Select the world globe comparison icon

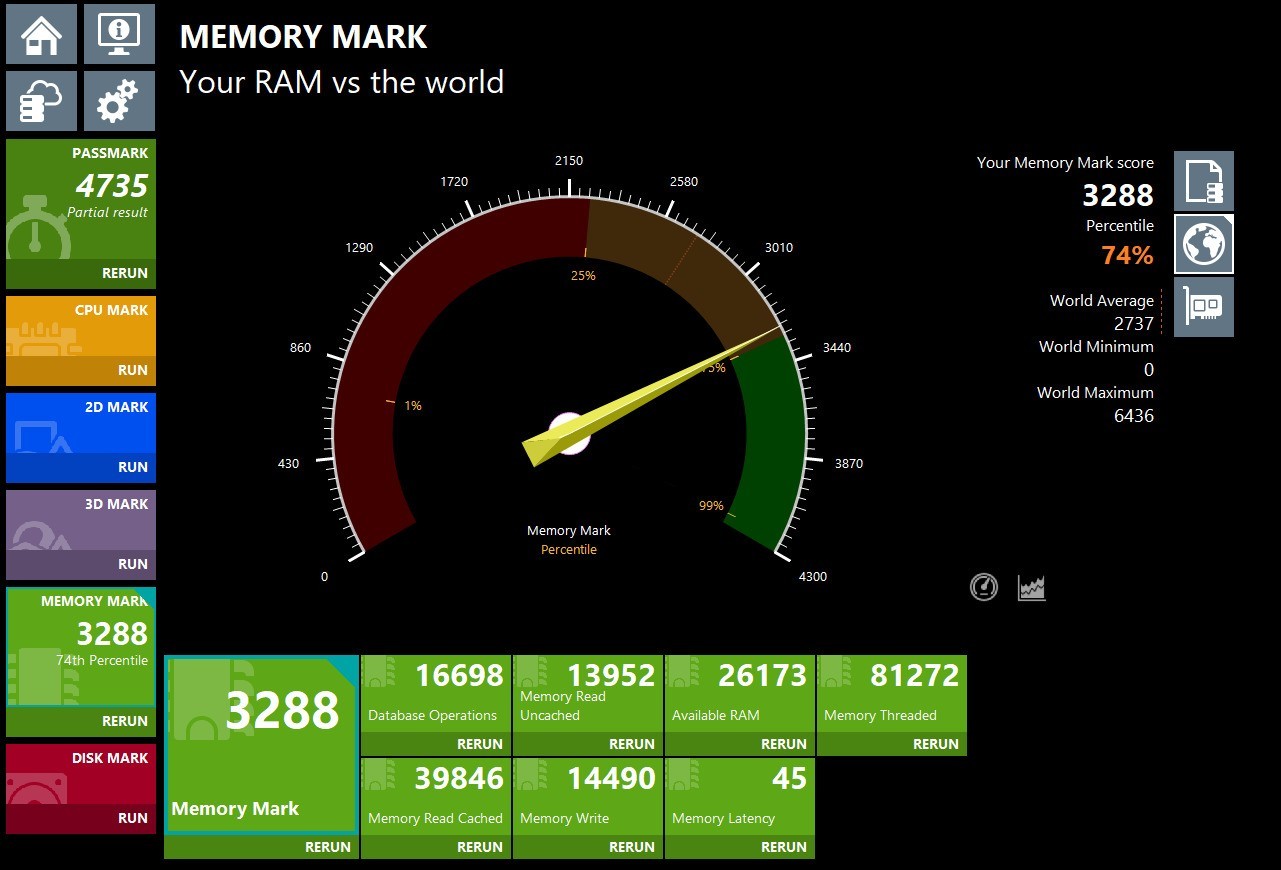(x=1203, y=244)
